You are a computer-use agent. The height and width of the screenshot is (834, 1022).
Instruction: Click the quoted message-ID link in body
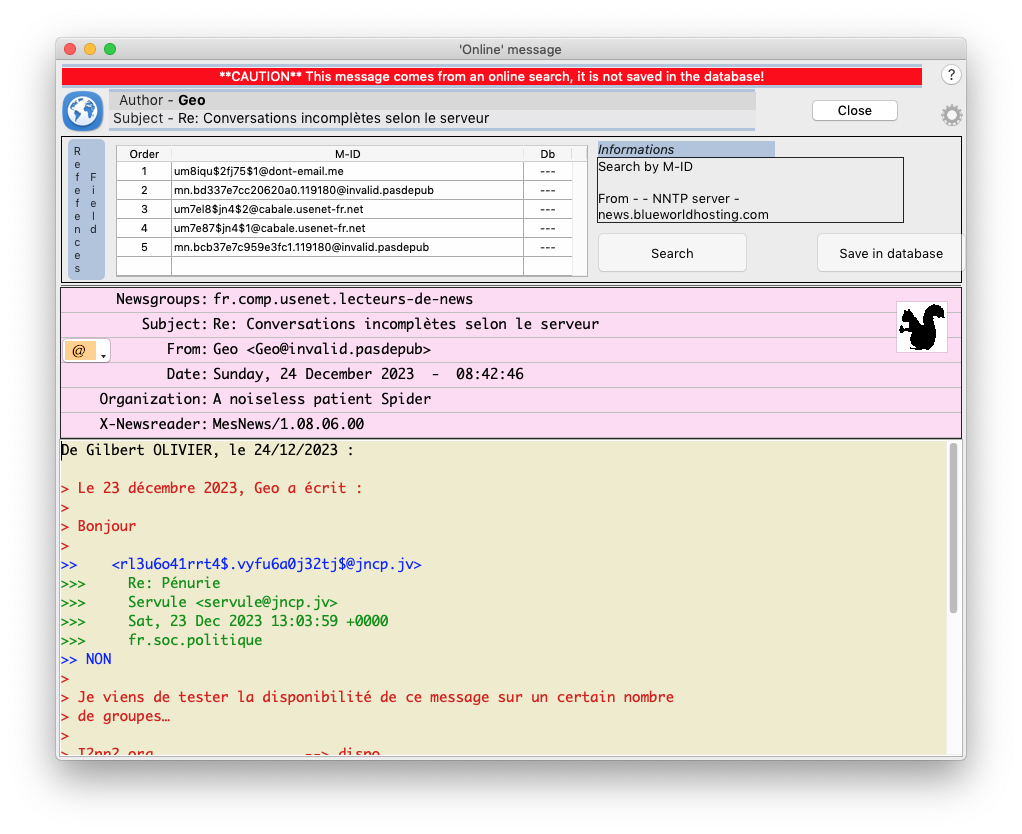[266, 564]
